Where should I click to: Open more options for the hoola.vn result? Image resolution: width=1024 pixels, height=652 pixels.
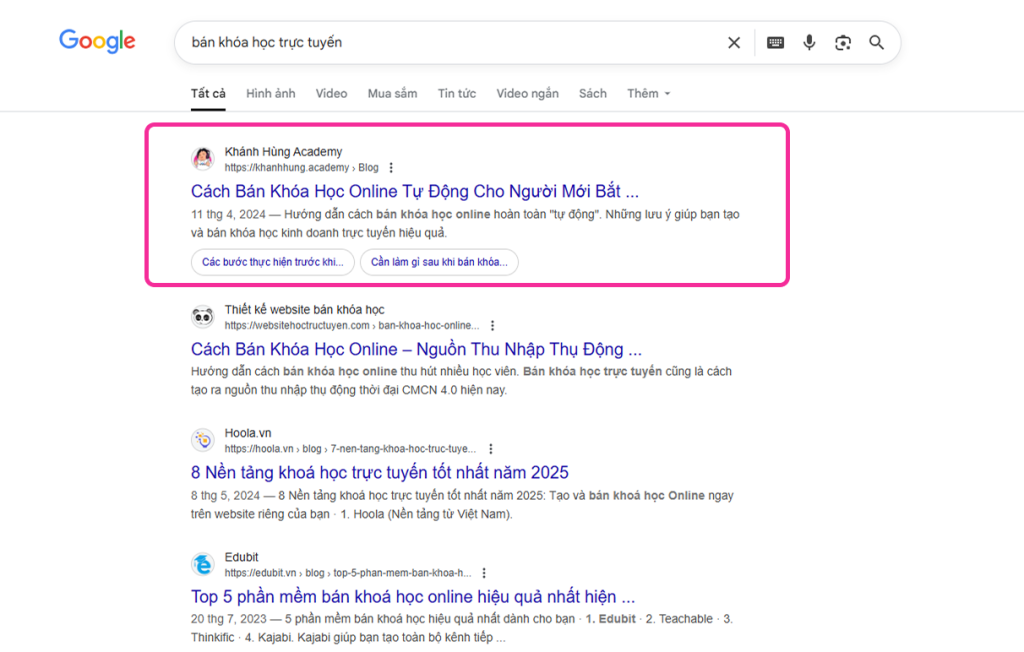[490, 449]
